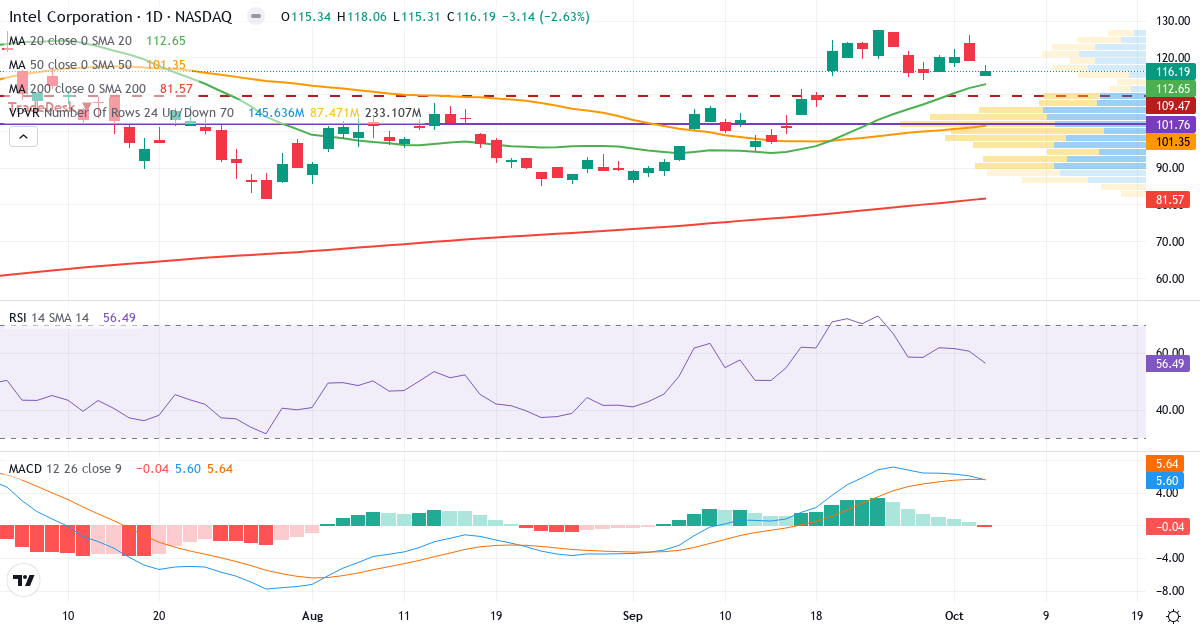This screenshot has width=1200, height=630.
Task: Select the VPVR Number Of Rows legend
Action: click(121, 113)
